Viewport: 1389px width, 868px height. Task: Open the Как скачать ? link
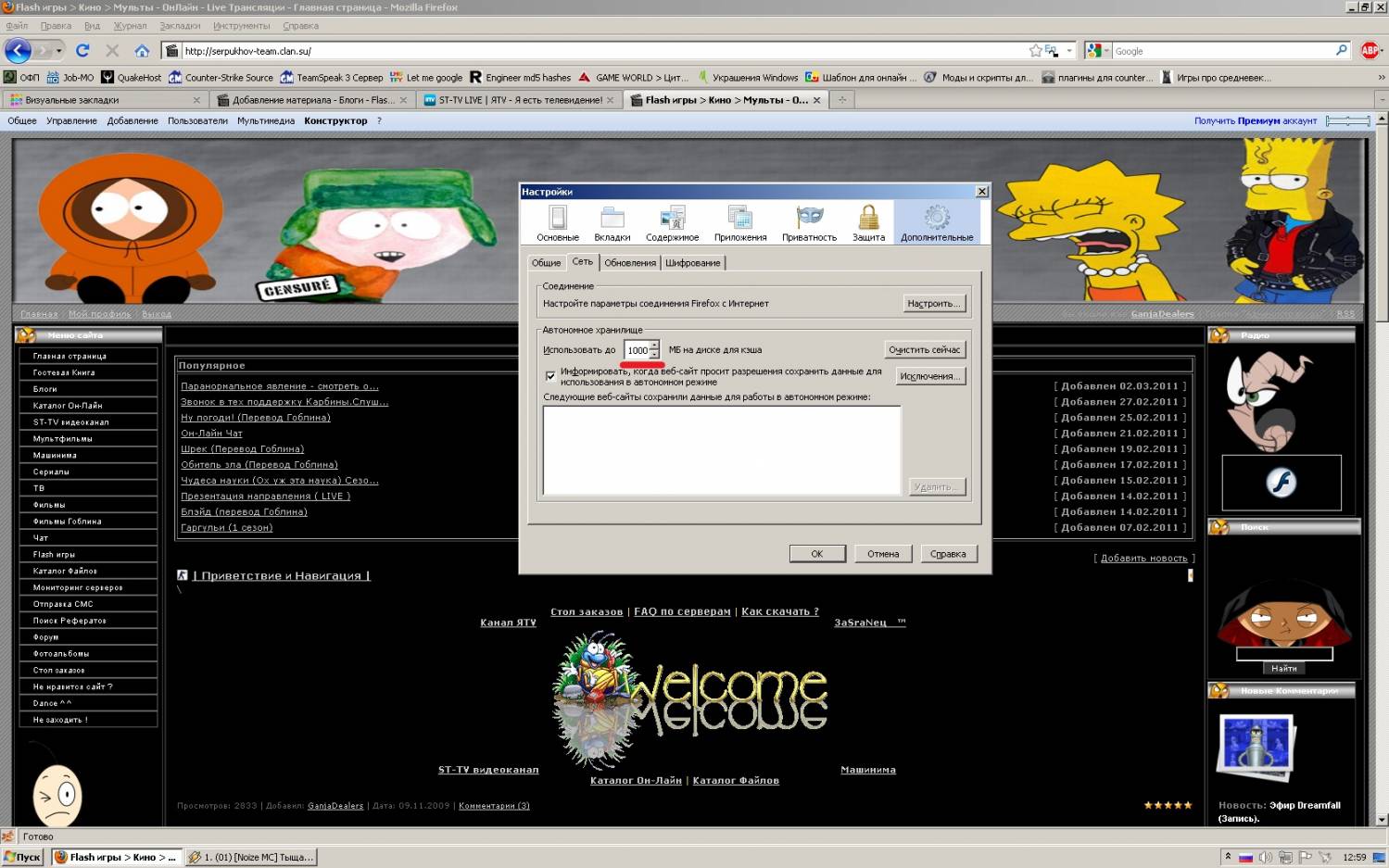[x=780, y=611]
